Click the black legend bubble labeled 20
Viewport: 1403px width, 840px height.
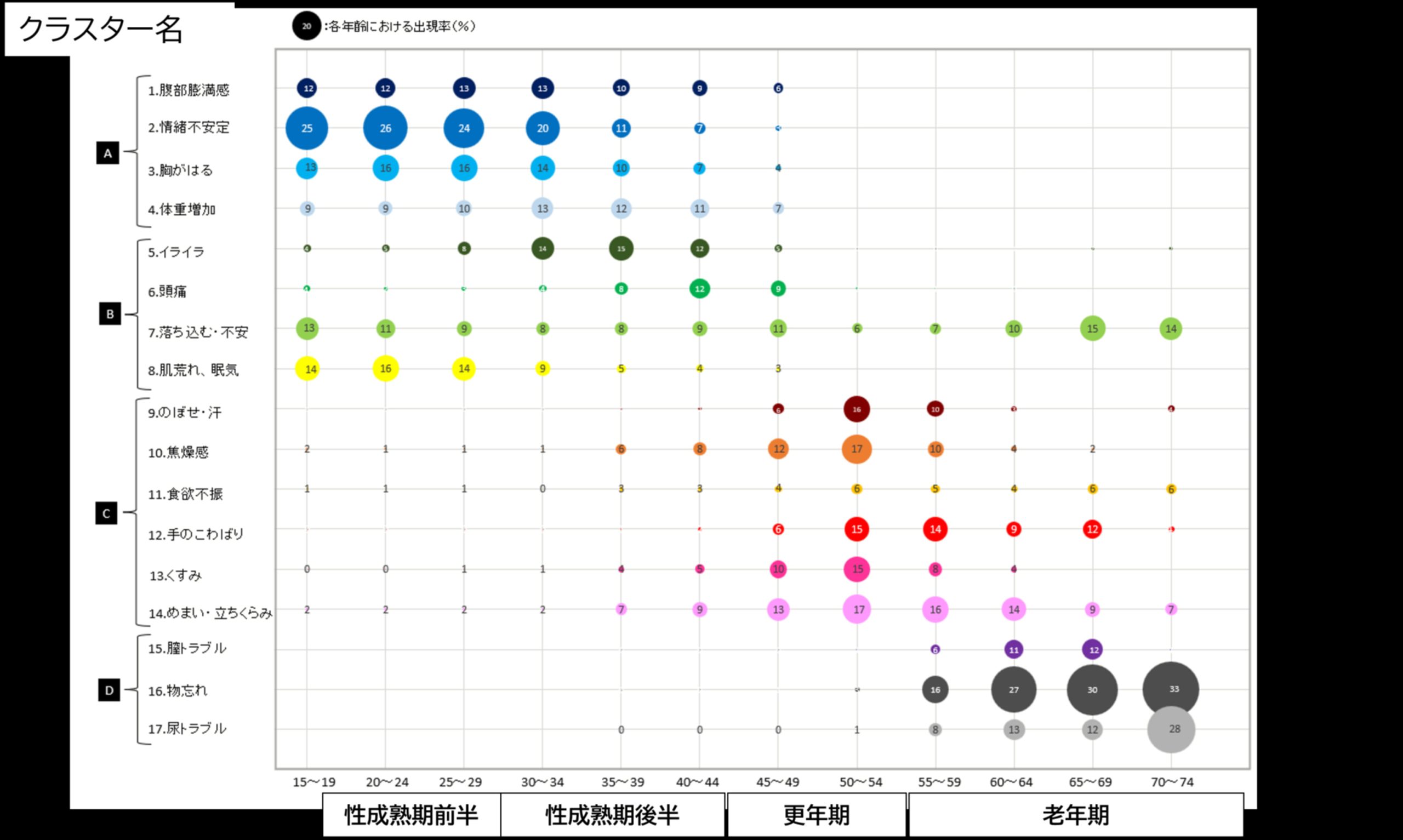click(x=306, y=26)
